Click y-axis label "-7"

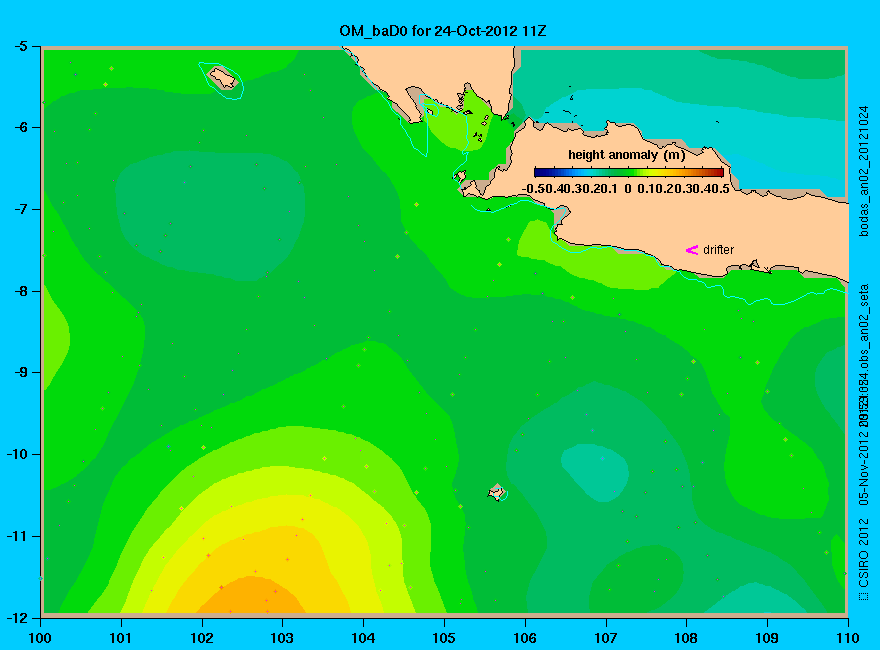pyautogui.click(x=20, y=209)
